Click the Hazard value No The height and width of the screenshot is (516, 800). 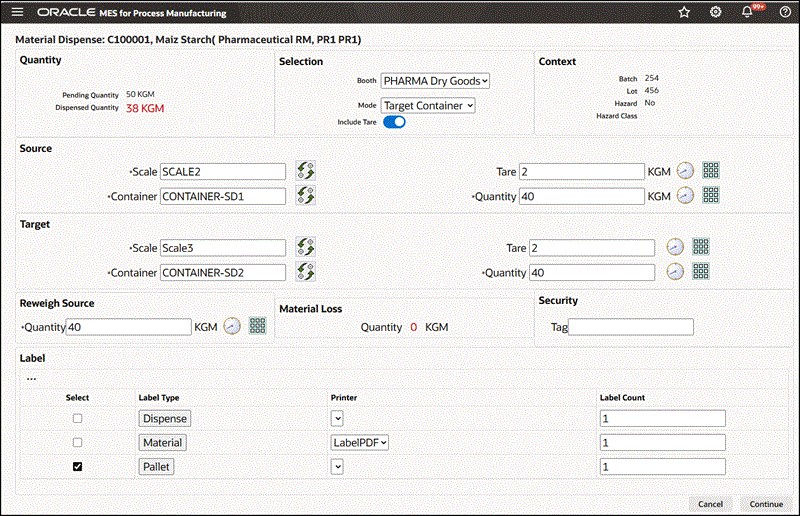[x=649, y=103]
